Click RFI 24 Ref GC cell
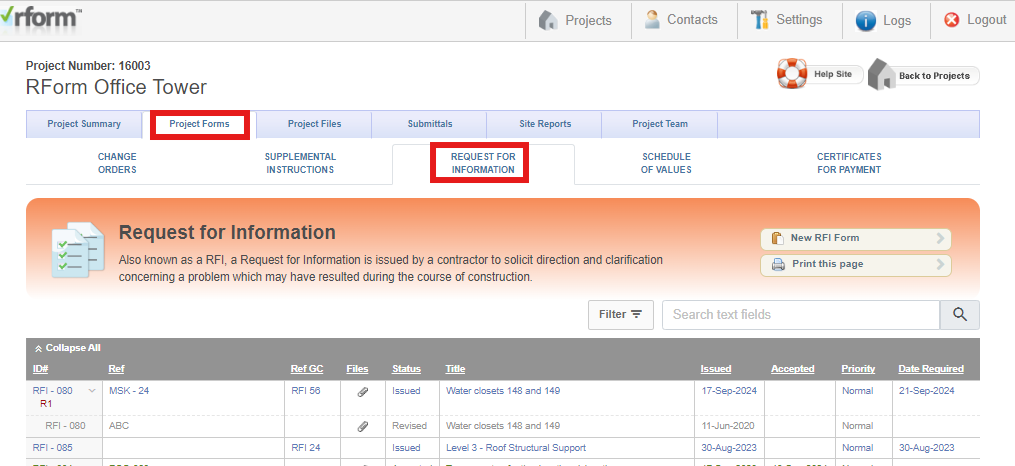Image resolution: width=1015 pixels, height=466 pixels. (x=306, y=448)
